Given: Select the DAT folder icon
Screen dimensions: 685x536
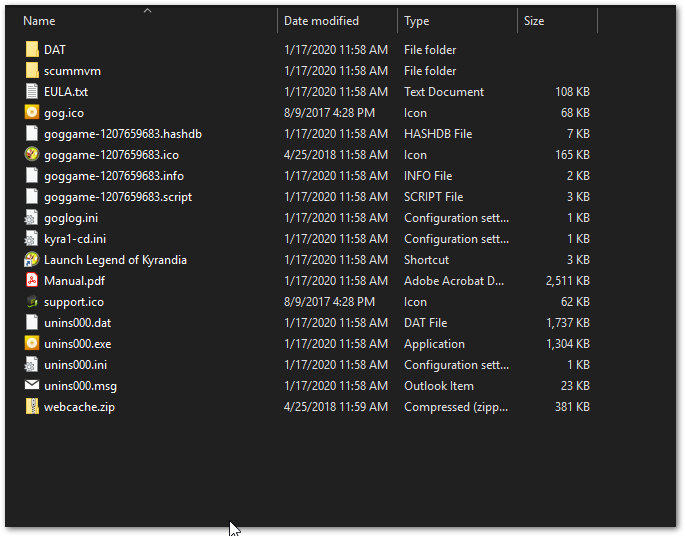Looking at the screenshot, I should (32, 49).
